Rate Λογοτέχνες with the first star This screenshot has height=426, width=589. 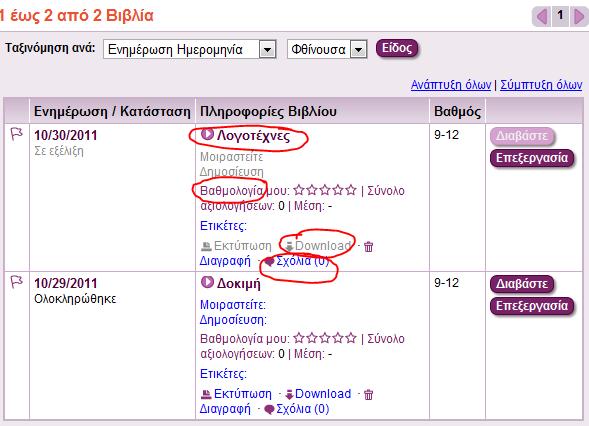click(299, 190)
